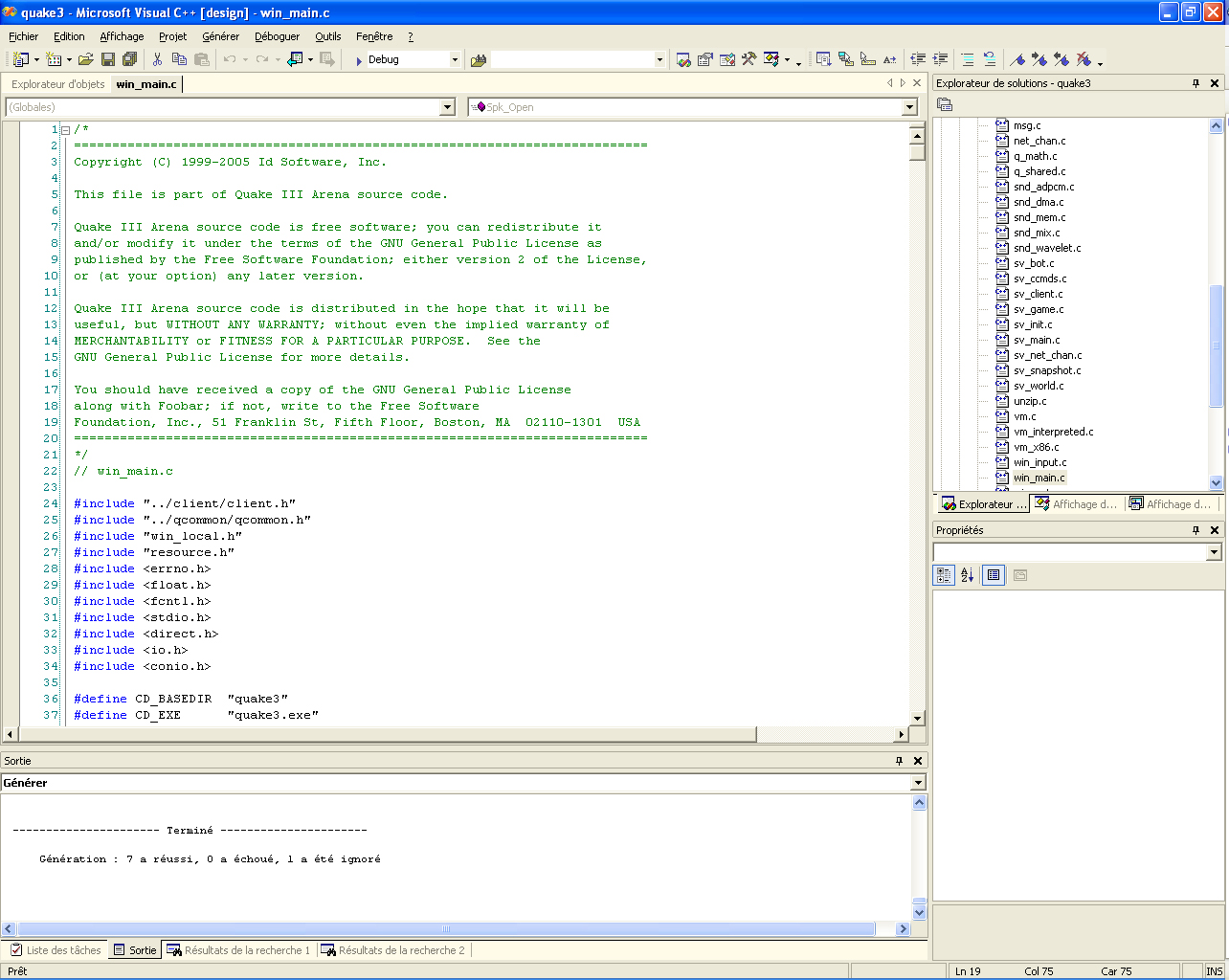Uncomment the selected lines
The width and height of the screenshot is (1229, 980).
point(990,59)
